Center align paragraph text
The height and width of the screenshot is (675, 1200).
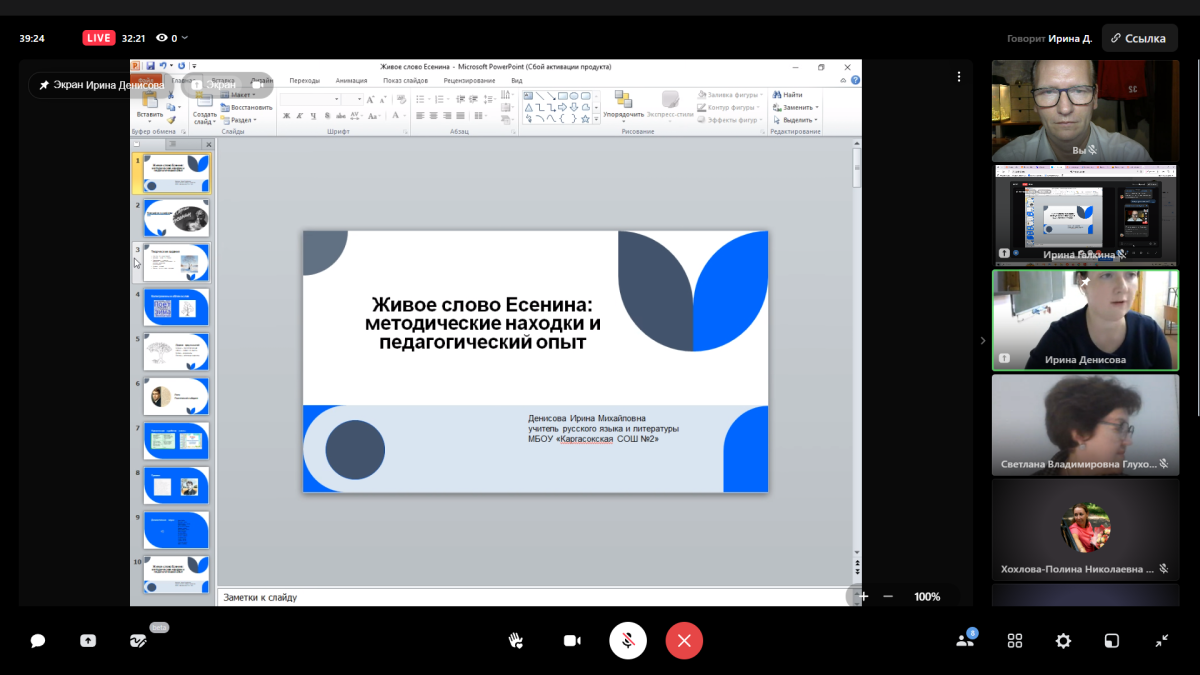[434, 116]
